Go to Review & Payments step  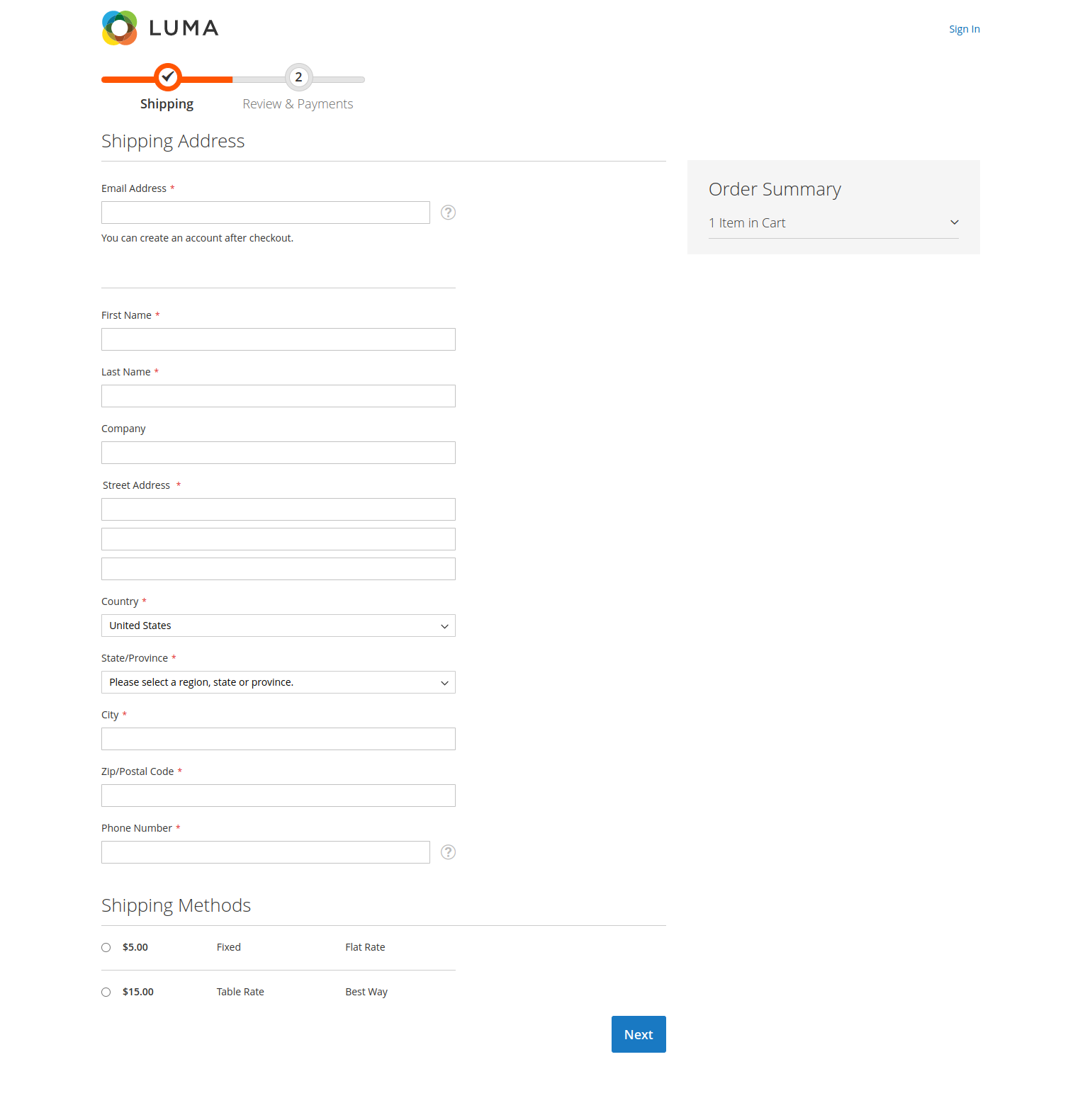[x=298, y=104]
